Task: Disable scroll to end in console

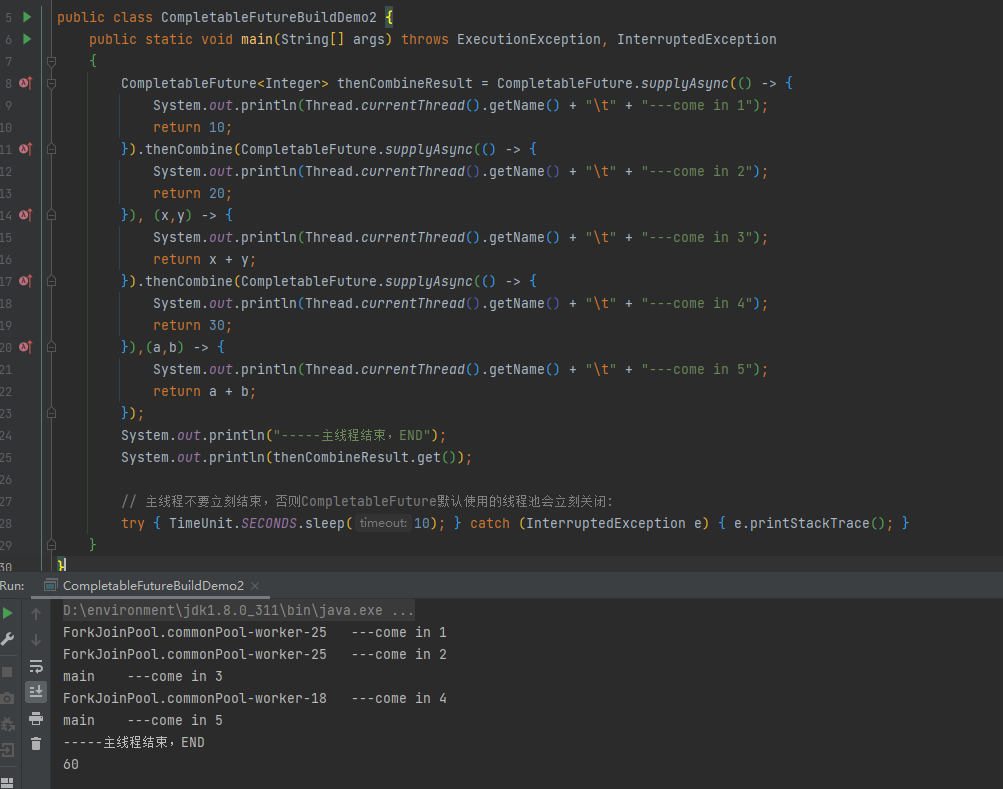Action: click(x=36, y=691)
